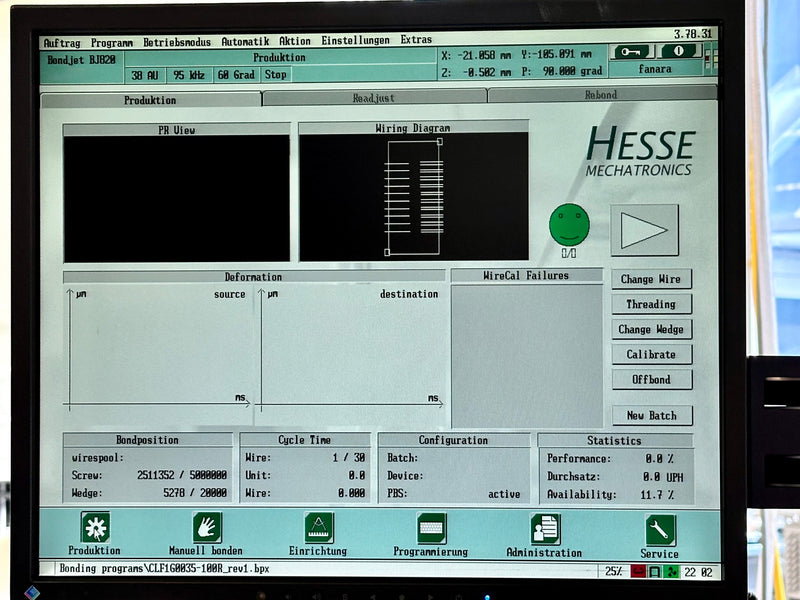Switch to the Readjust tab

[374, 97]
